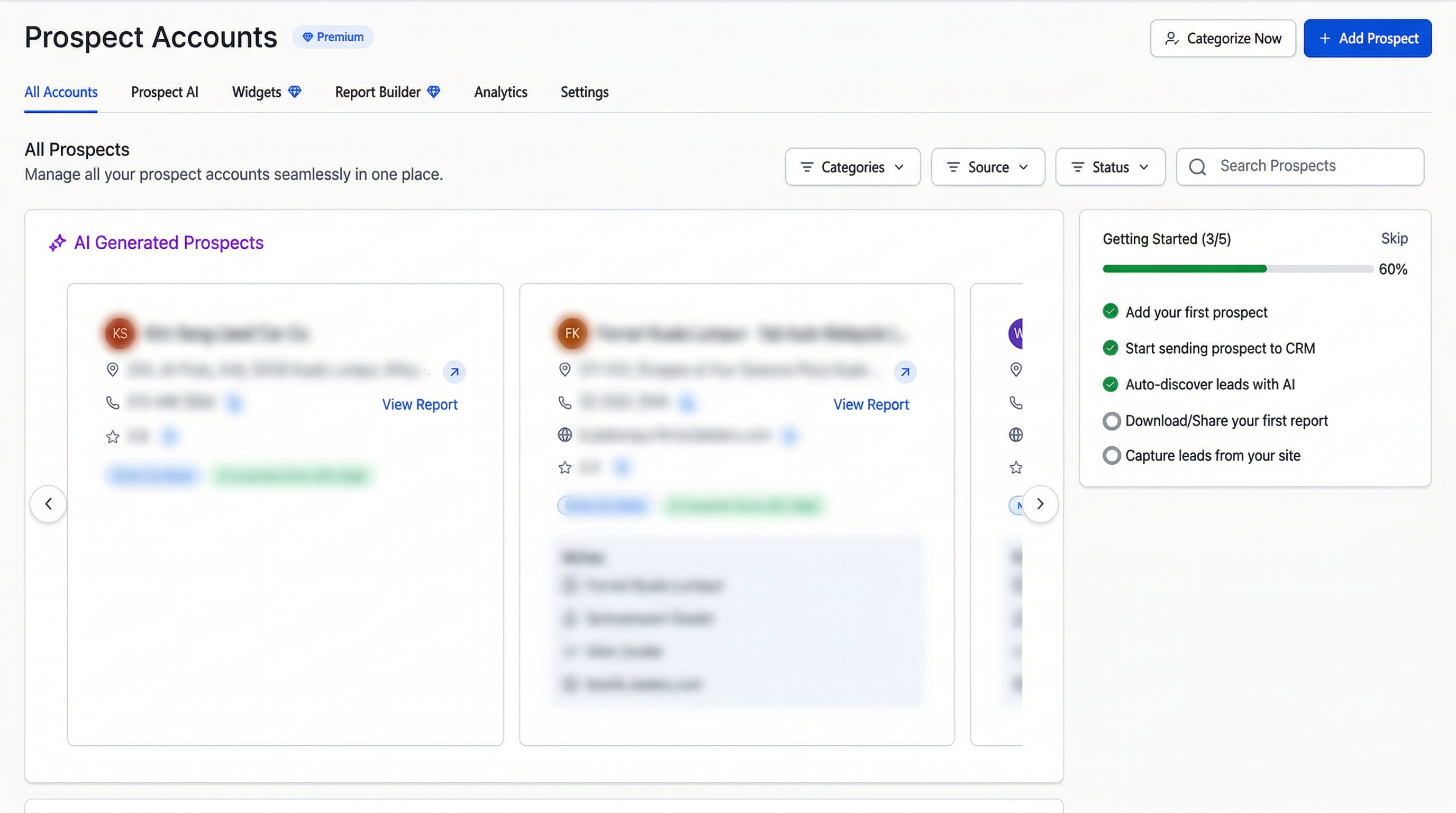Expand the Source filter dropdown
Image resolution: width=1456 pixels, height=813 pixels.
click(x=987, y=167)
